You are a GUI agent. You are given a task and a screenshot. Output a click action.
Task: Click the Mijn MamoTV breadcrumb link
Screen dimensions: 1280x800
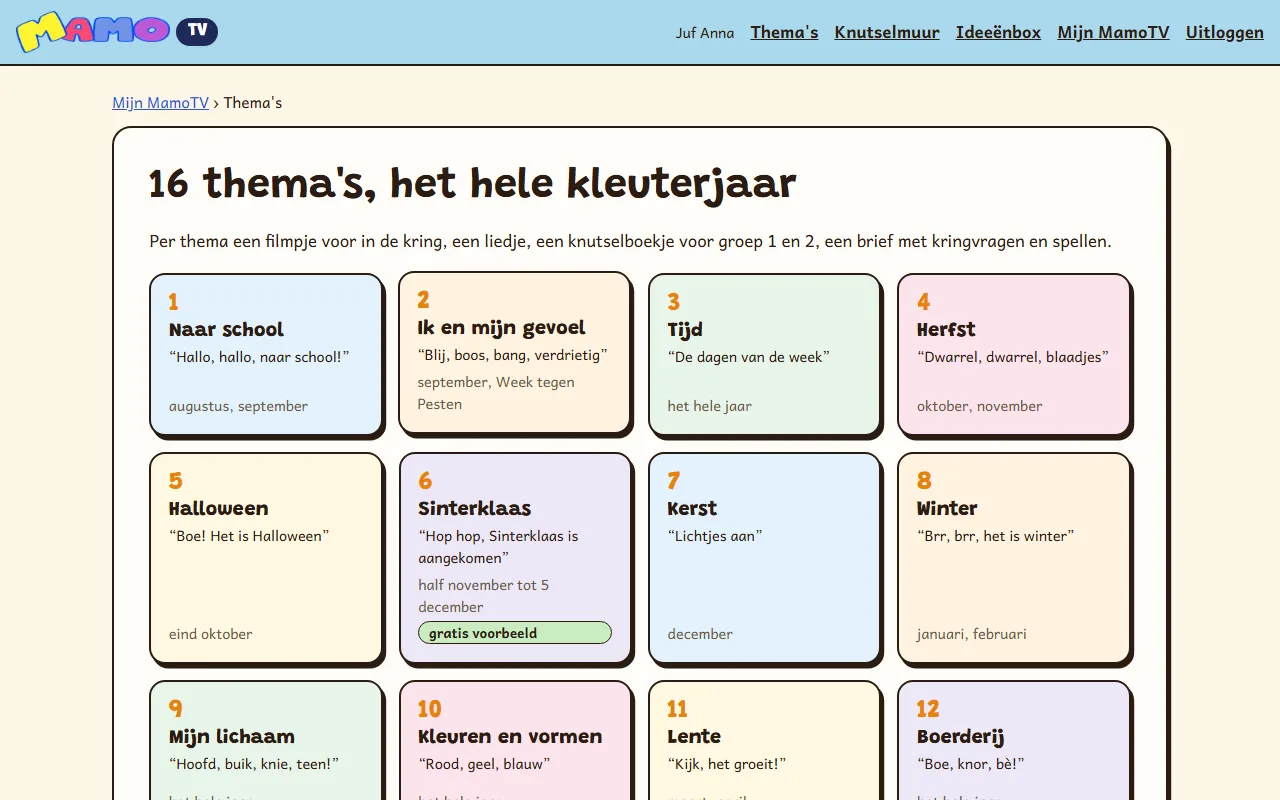161,103
